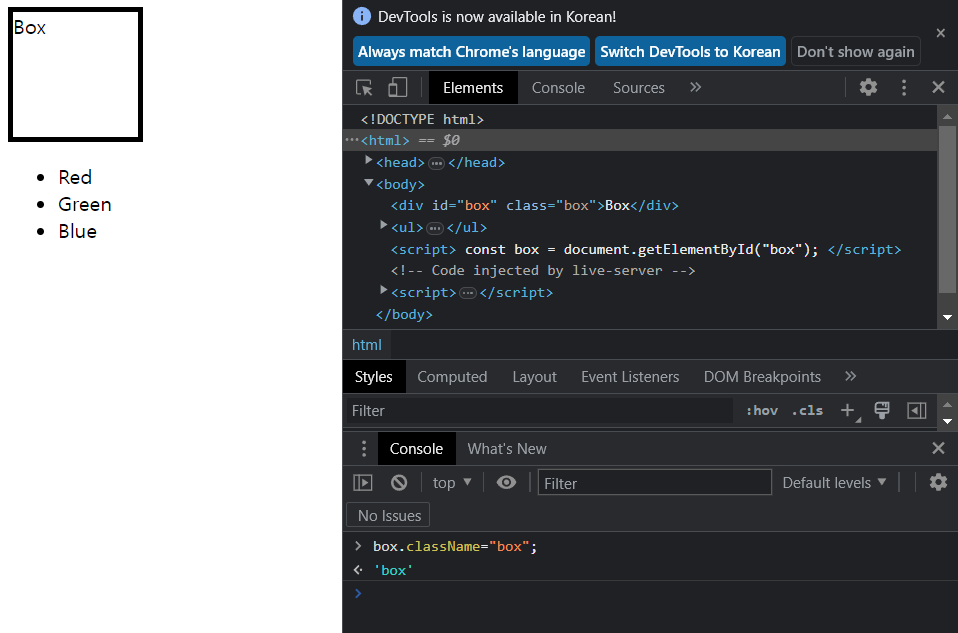Select the closing body tag row
This screenshot has width=958, height=633.
(404, 315)
